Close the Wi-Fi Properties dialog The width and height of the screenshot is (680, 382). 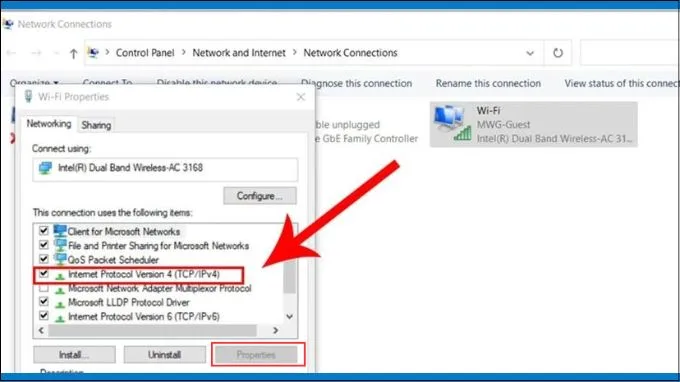click(301, 97)
